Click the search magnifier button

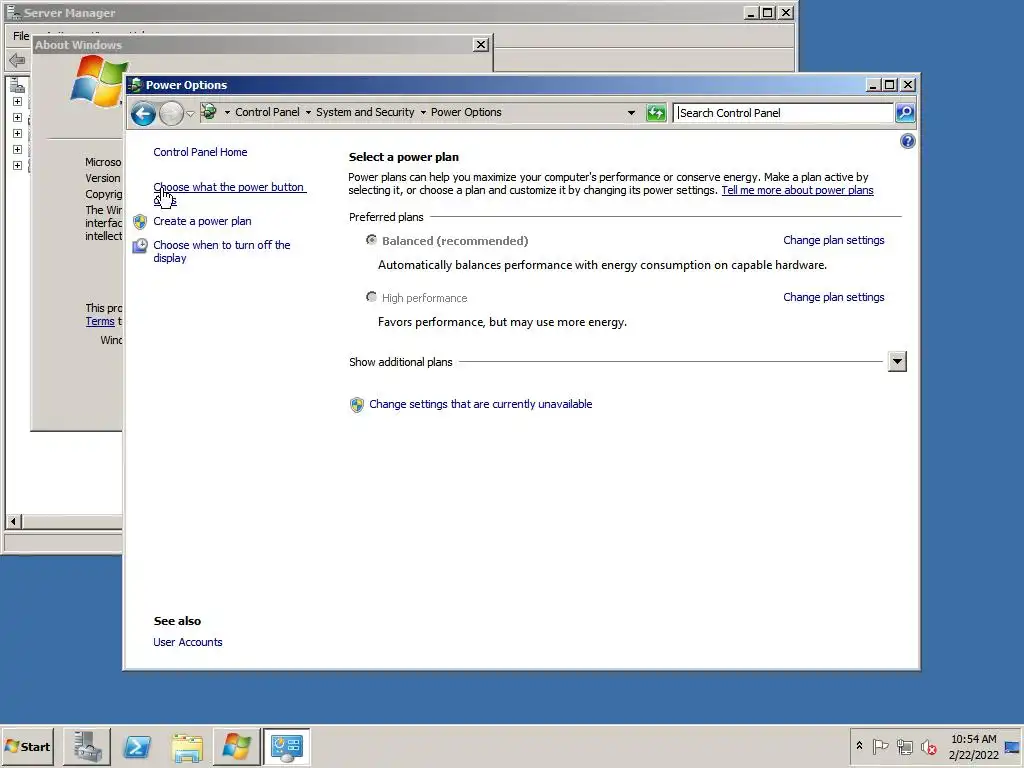pos(905,112)
